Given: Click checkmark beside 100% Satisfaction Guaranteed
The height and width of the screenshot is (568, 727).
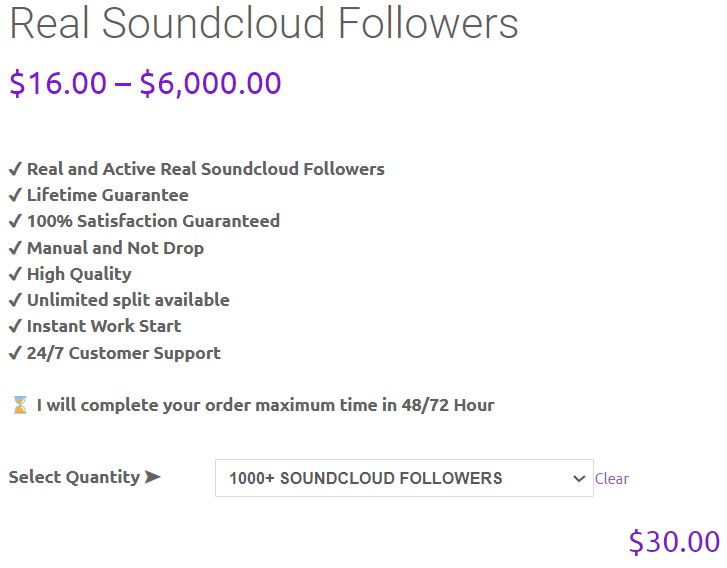Looking at the screenshot, I should (15, 221).
